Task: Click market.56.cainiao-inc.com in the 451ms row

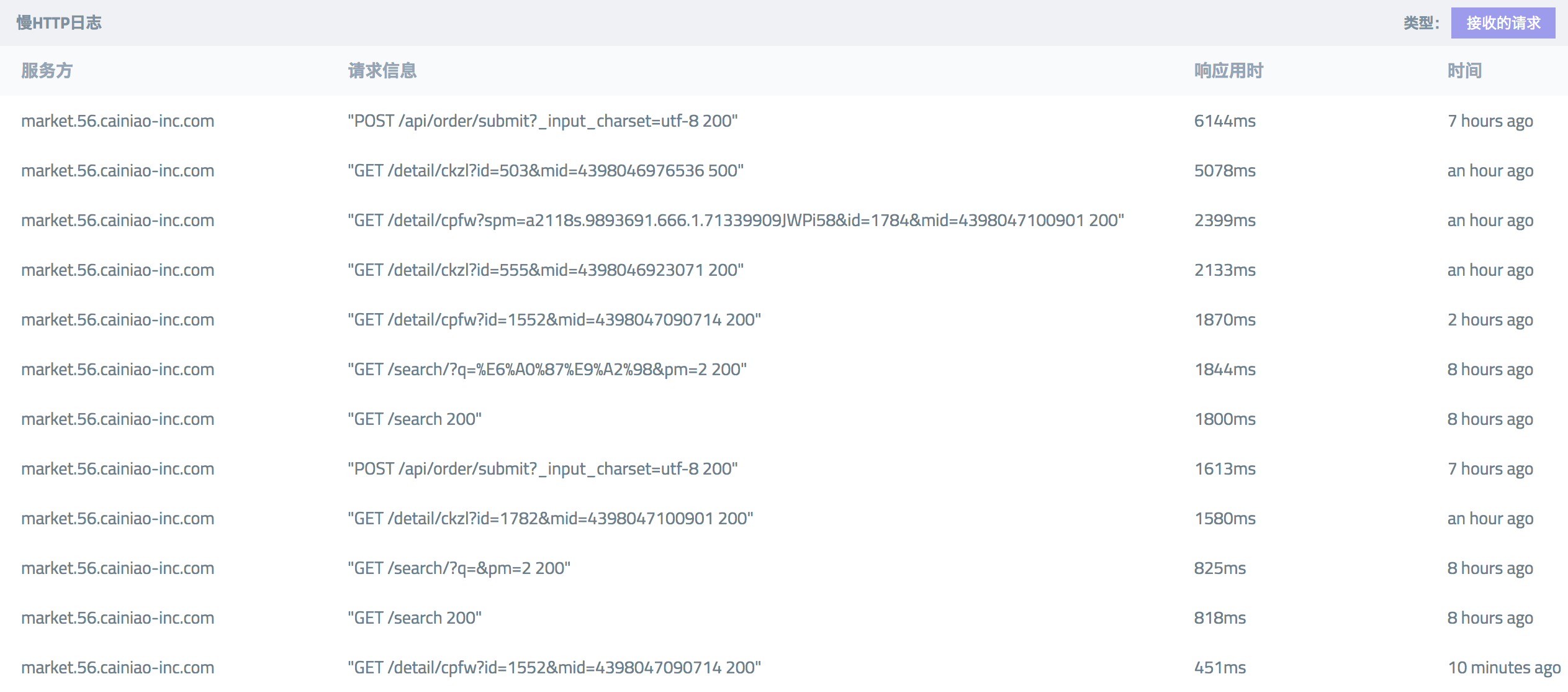Action: tap(118, 667)
